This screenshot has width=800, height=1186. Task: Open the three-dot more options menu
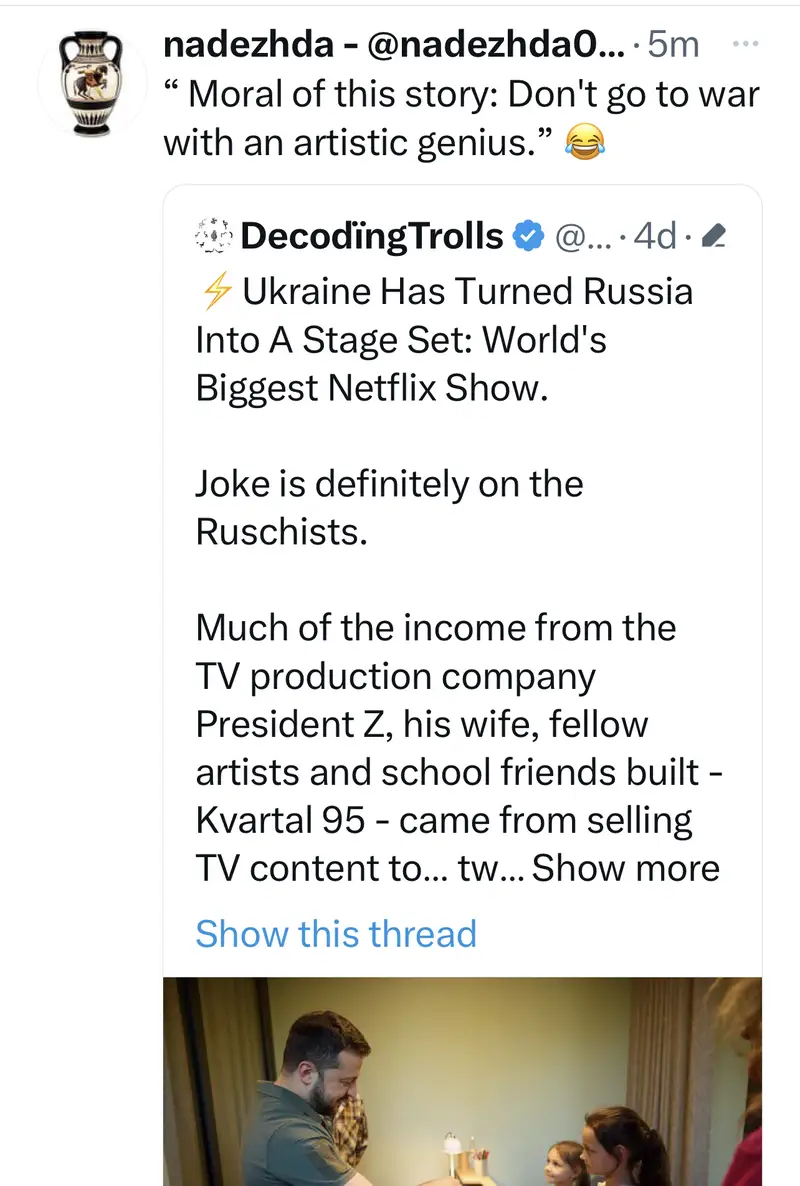[746, 44]
